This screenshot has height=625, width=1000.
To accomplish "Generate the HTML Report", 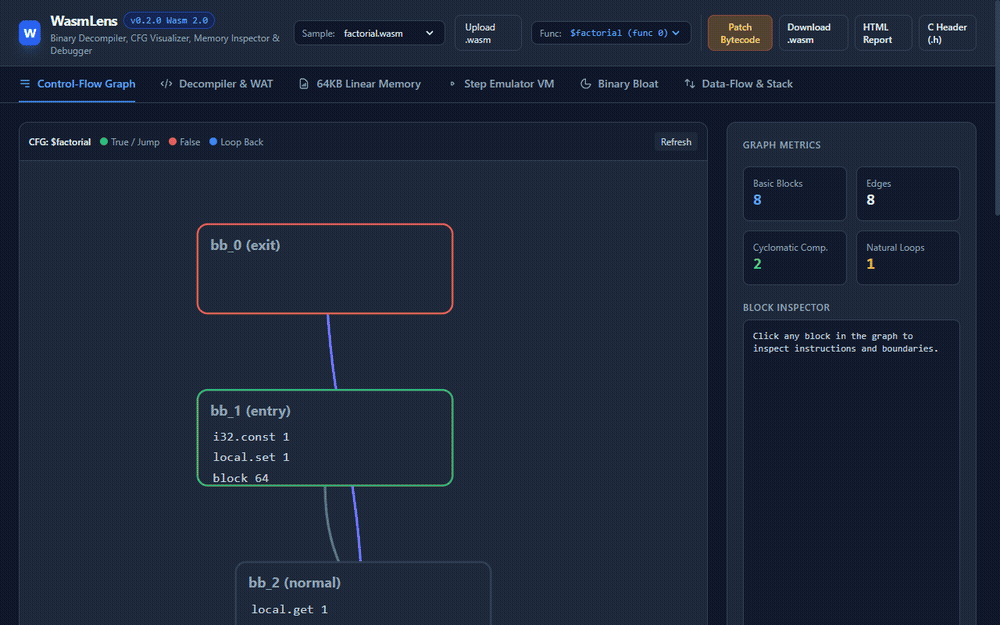I will tap(883, 33).
